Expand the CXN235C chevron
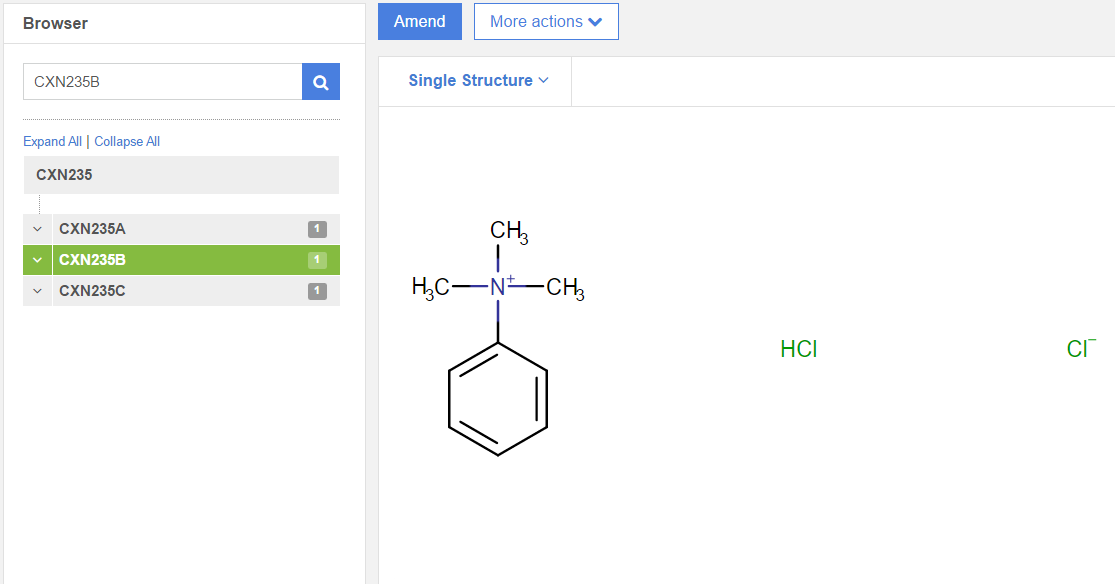The height and width of the screenshot is (584, 1115). point(37,291)
